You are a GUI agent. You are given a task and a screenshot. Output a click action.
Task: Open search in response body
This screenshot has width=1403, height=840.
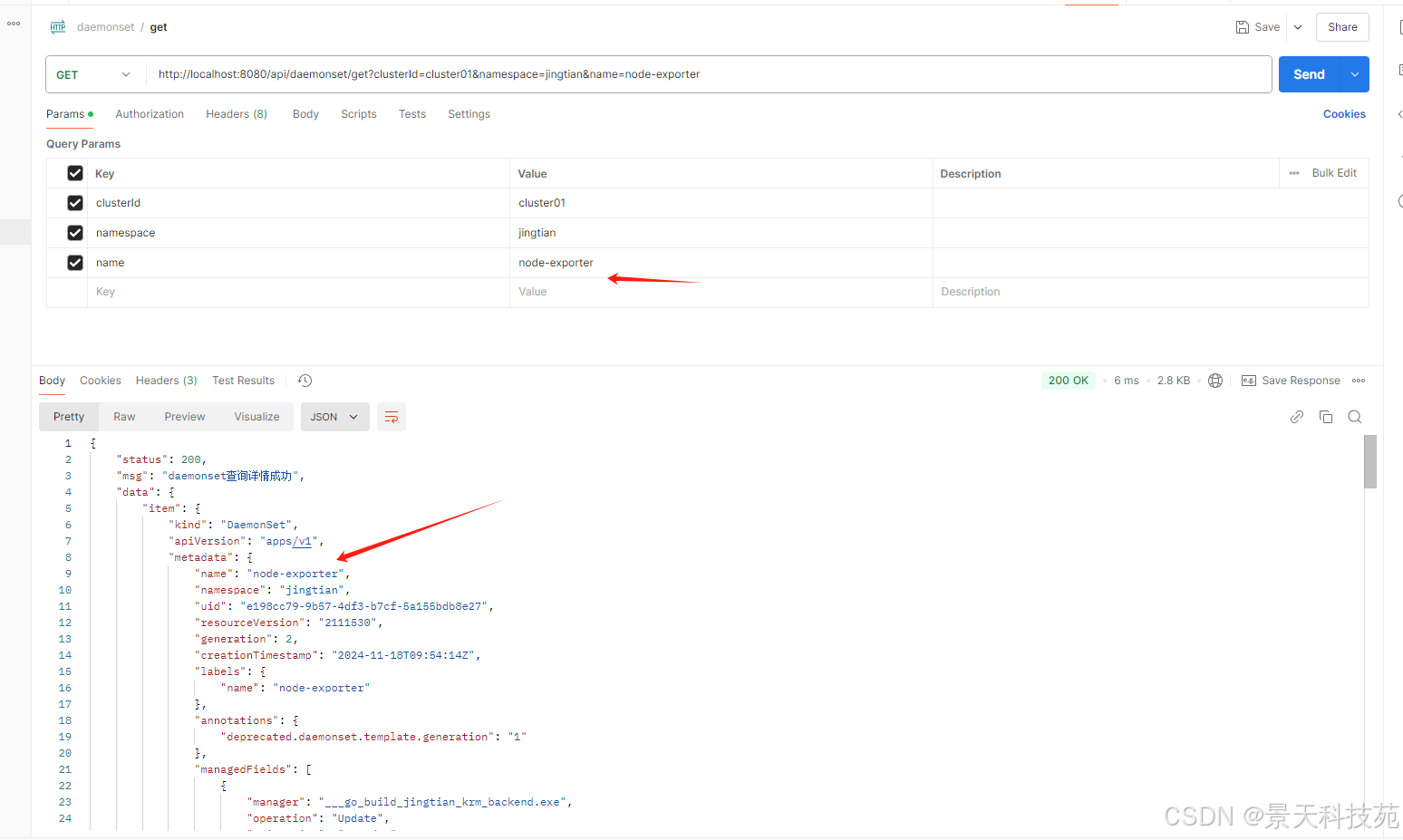[1355, 417]
